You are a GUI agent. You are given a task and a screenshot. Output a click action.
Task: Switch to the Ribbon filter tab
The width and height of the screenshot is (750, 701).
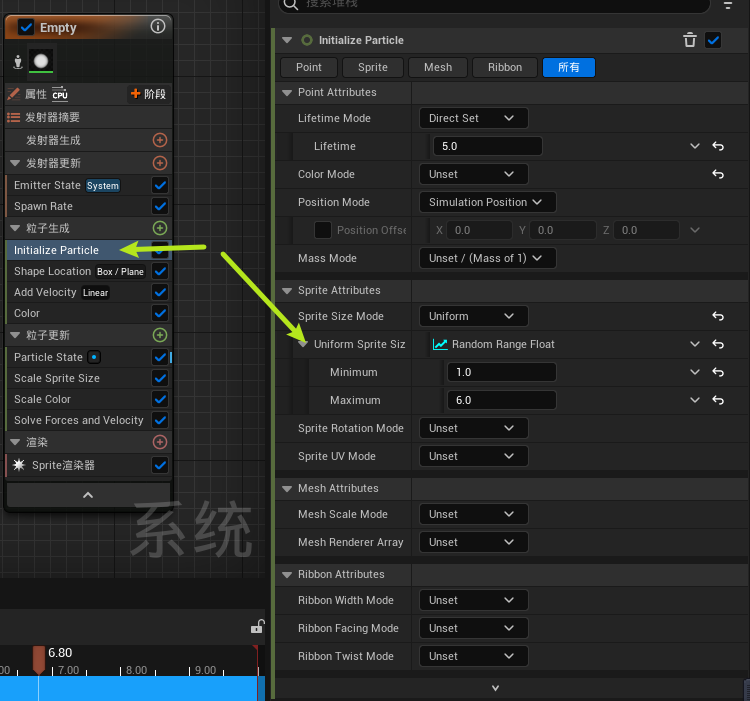pos(505,67)
